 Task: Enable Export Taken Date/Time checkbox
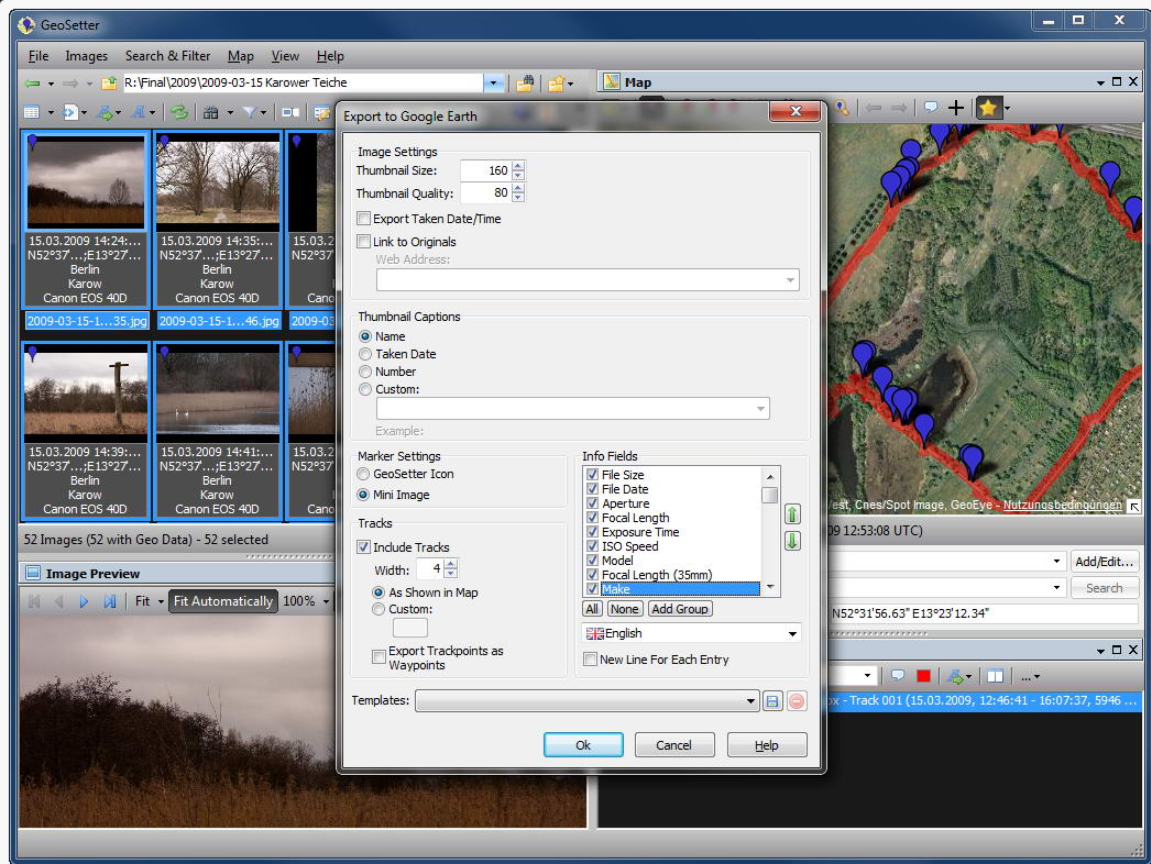pos(363,218)
